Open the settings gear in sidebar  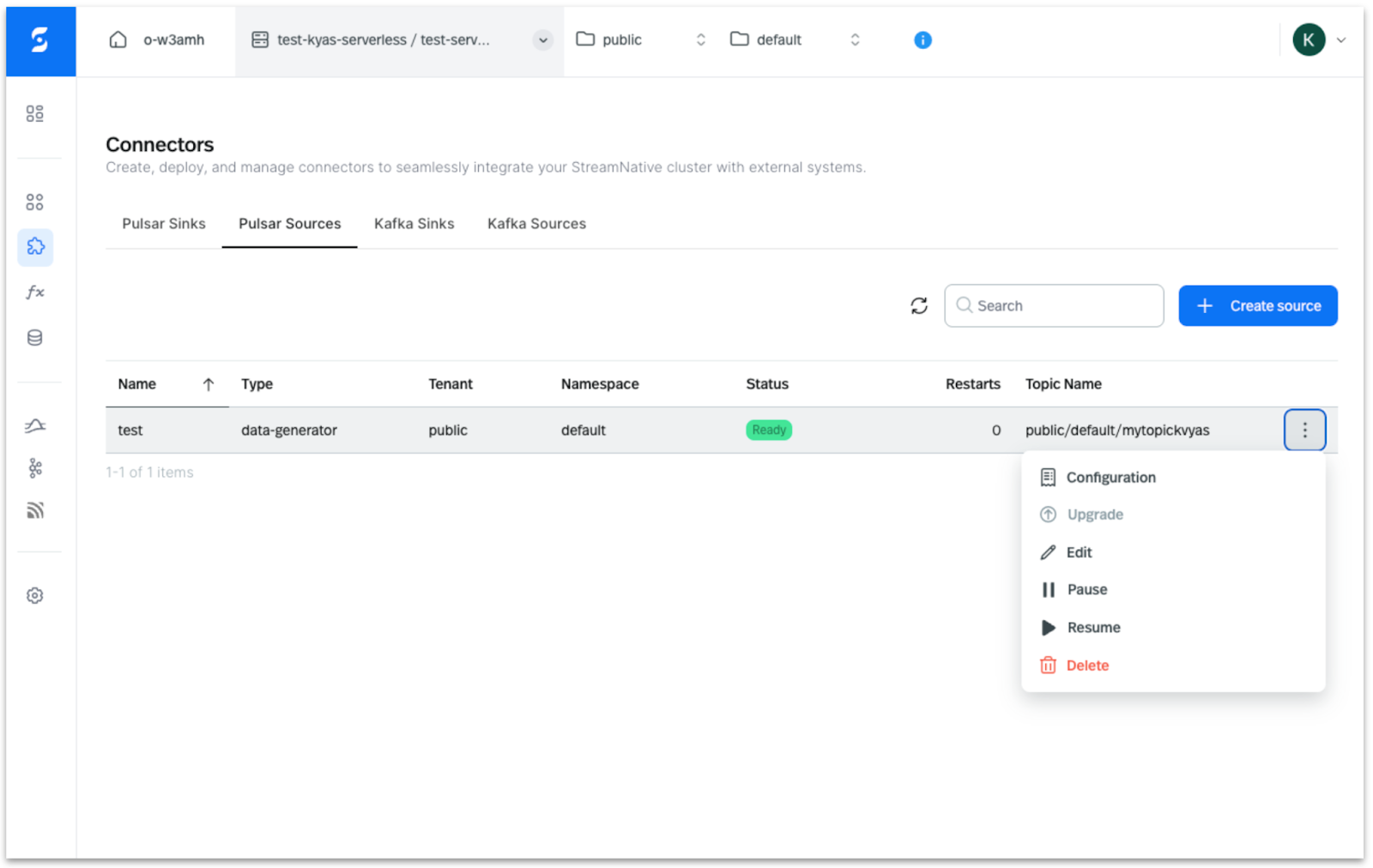[x=35, y=595]
